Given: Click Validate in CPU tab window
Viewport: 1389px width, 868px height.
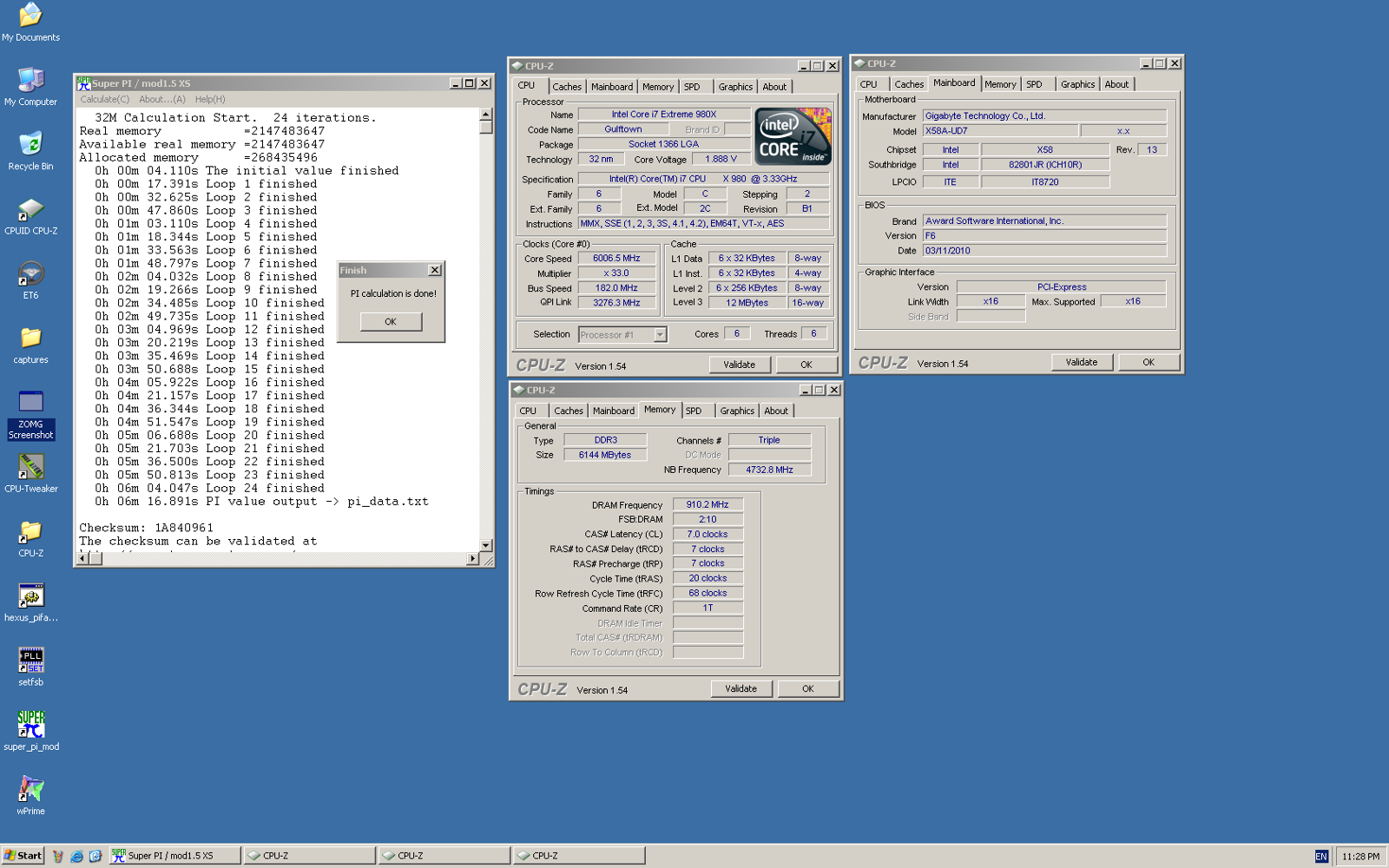Looking at the screenshot, I should click(x=740, y=365).
